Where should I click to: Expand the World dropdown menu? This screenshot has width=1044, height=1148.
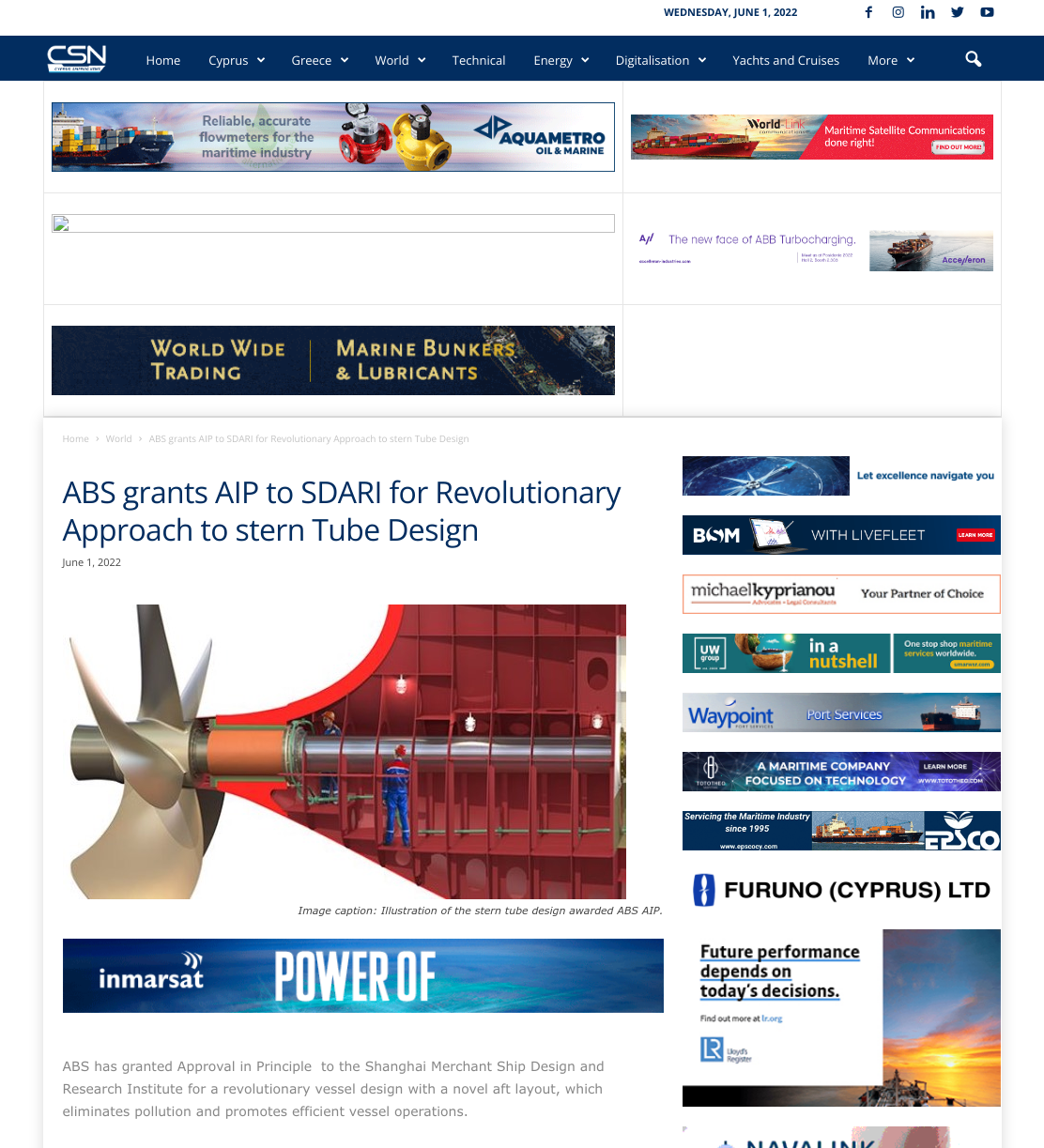pos(400,60)
